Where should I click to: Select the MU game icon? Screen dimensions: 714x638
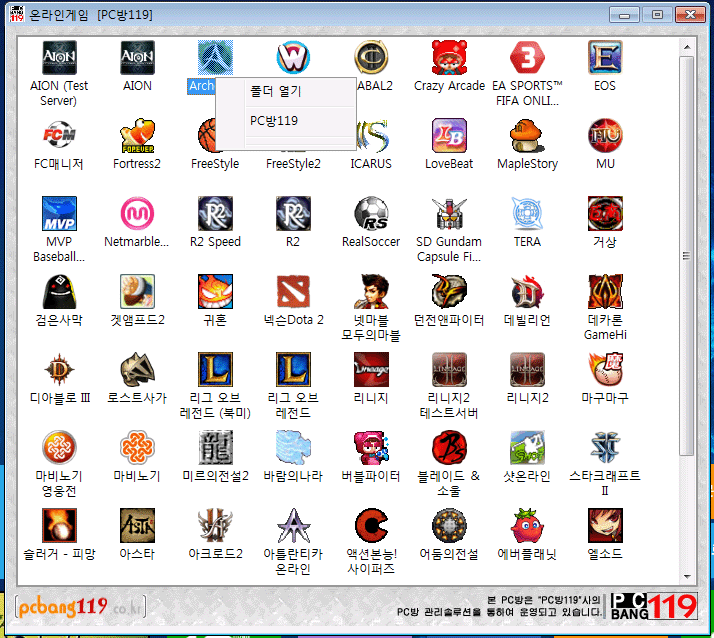605,136
